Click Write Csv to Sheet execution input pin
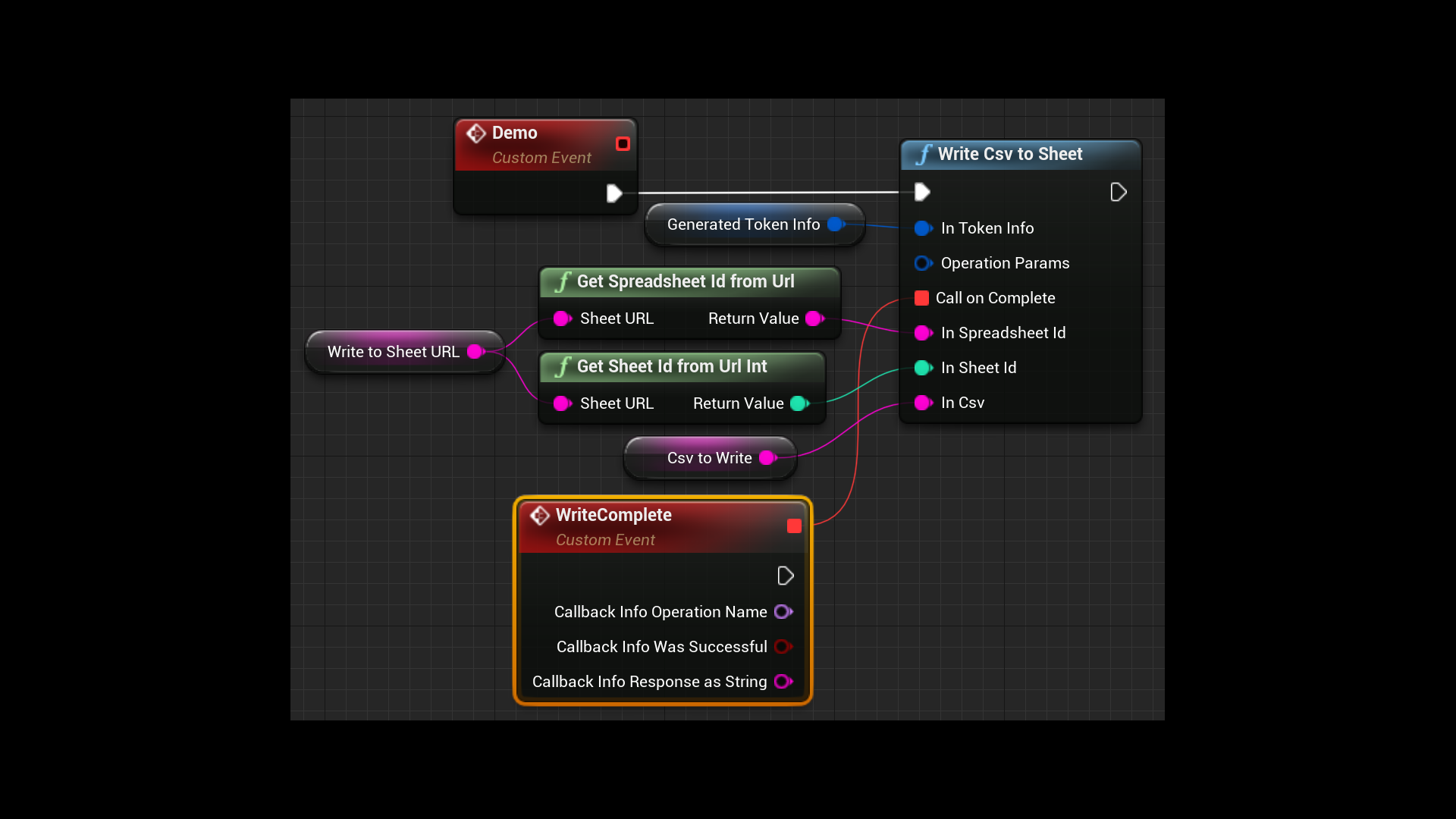The width and height of the screenshot is (1456, 819). coord(922,192)
